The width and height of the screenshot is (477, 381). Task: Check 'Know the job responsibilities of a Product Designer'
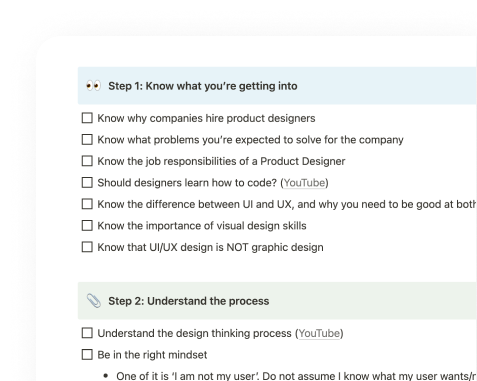click(x=87, y=161)
